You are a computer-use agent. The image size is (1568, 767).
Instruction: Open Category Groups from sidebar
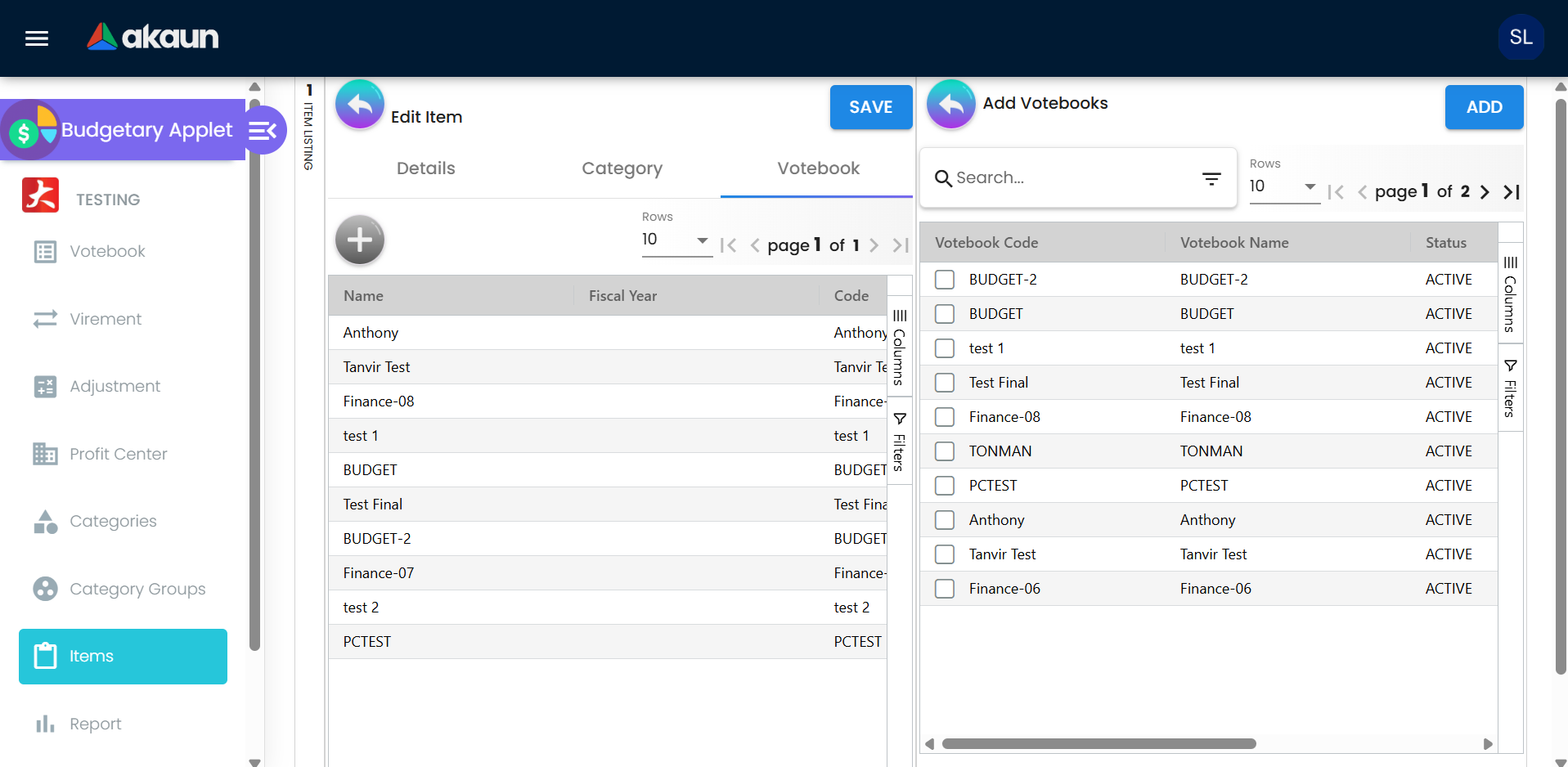[137, 589]
